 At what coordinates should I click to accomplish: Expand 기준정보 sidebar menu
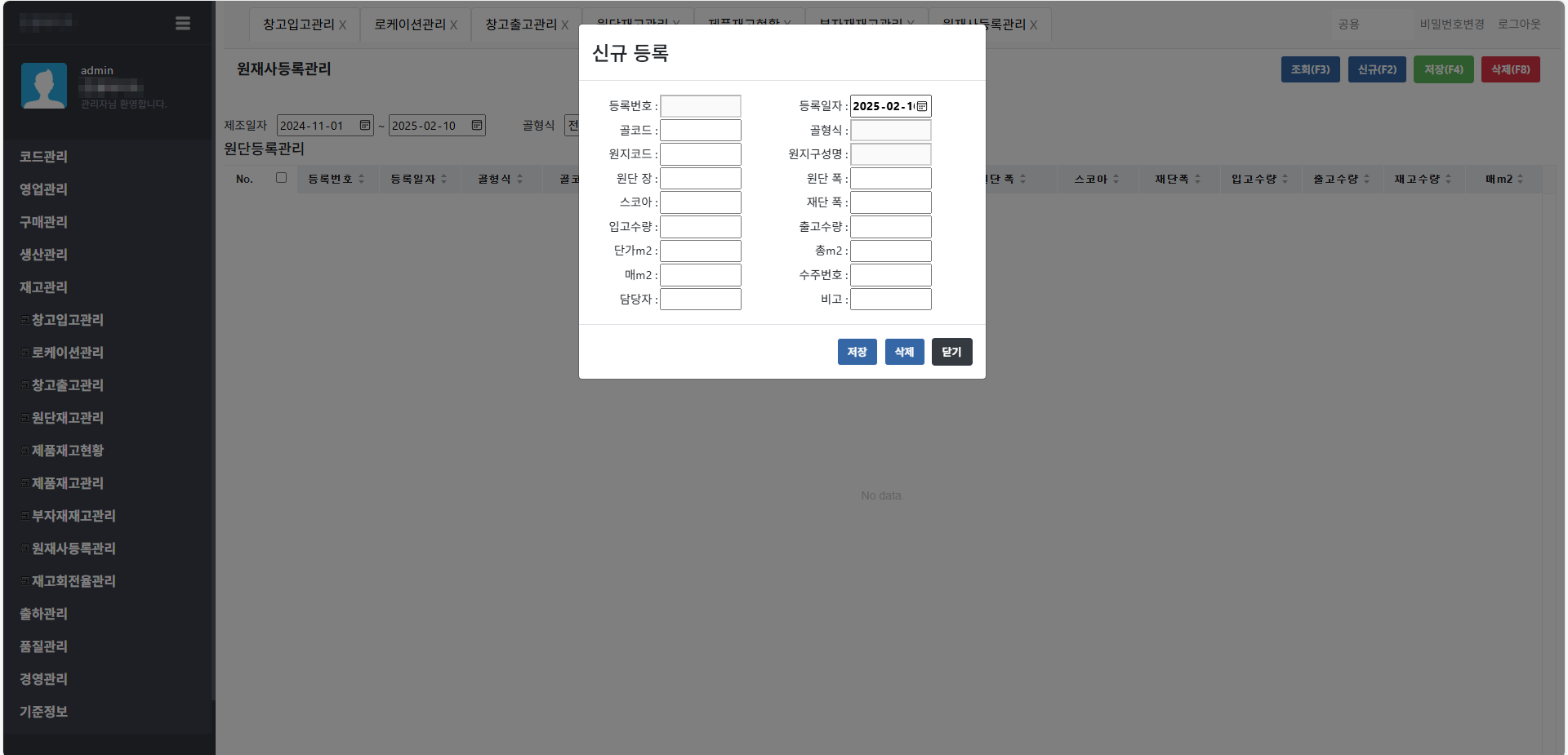tap(44, 712)
